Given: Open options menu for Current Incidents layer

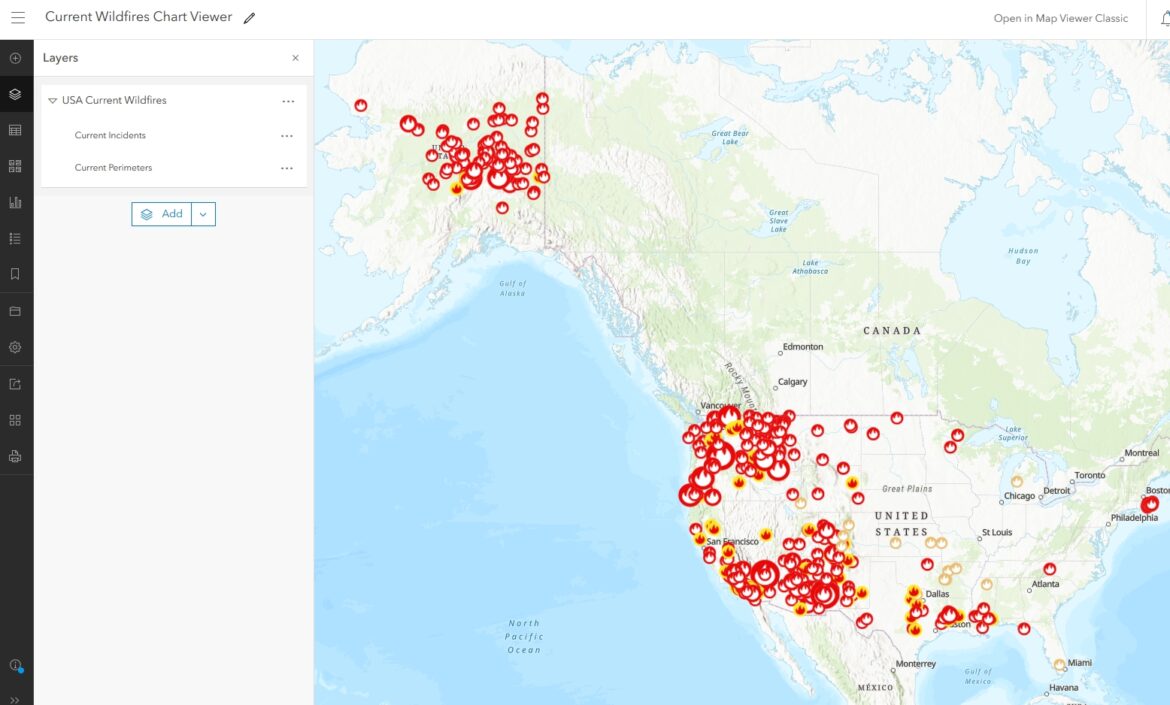Looking at the screenshot, I should coord(287,135).
